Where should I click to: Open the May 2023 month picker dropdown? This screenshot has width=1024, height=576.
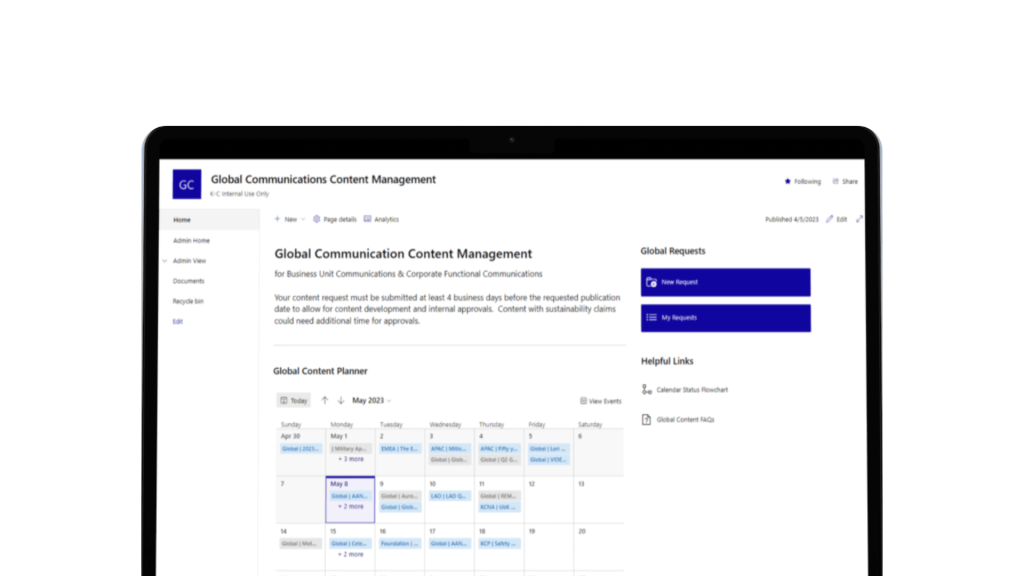click(x=371, y=400)
